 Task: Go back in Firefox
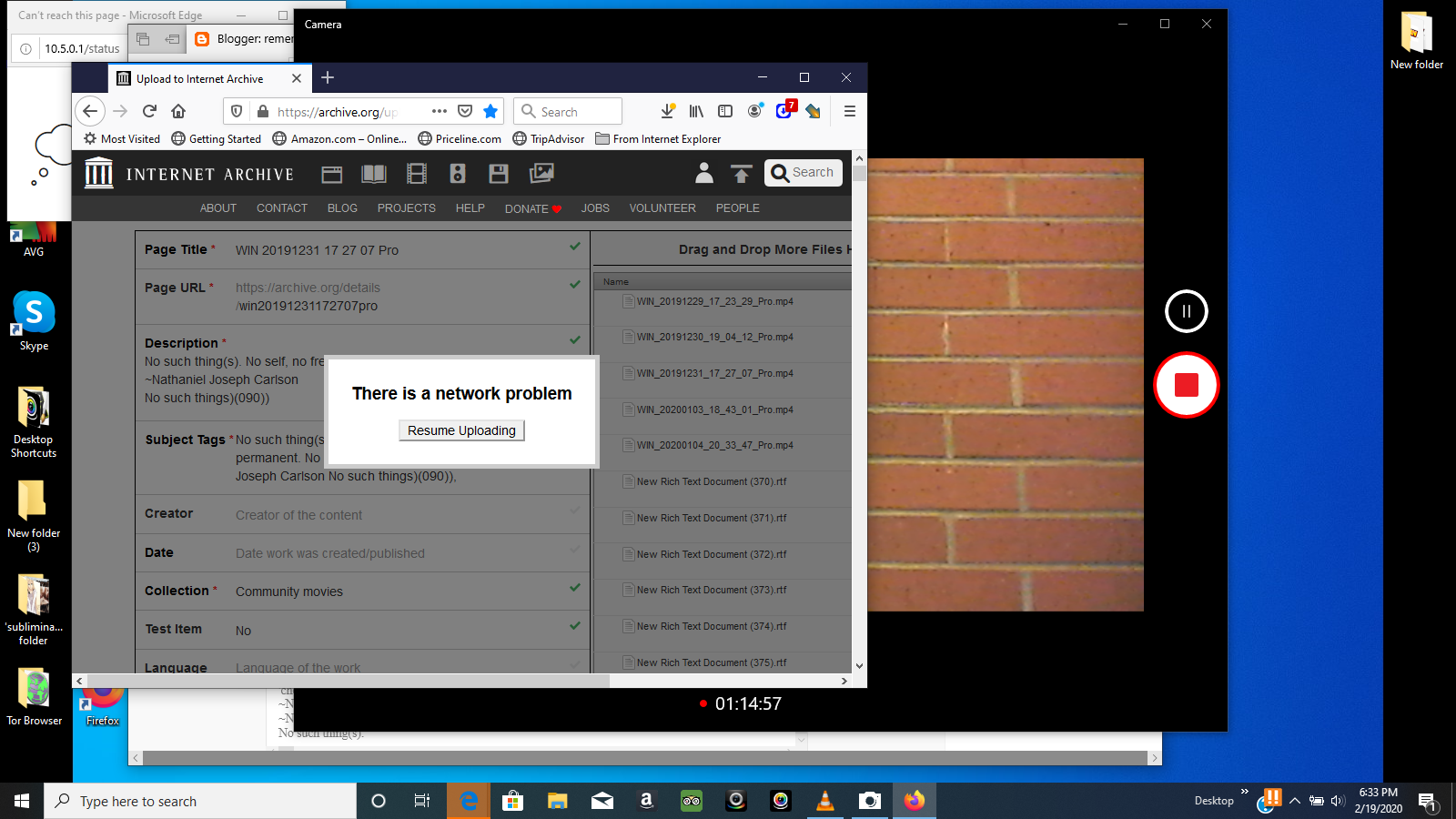pos(89,111)
